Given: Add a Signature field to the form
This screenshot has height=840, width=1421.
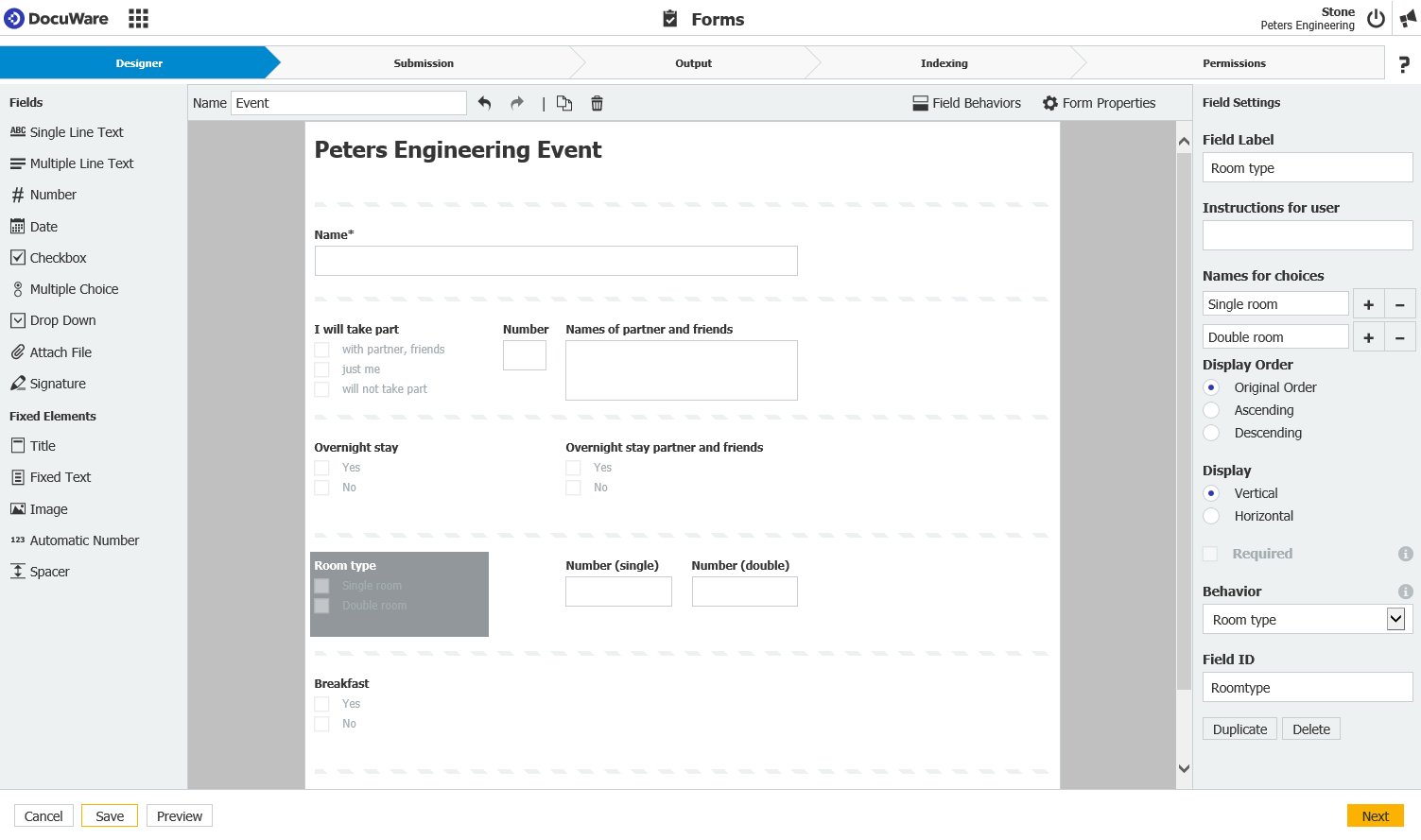Looking at the screenshot, I should tap(58, 384).
